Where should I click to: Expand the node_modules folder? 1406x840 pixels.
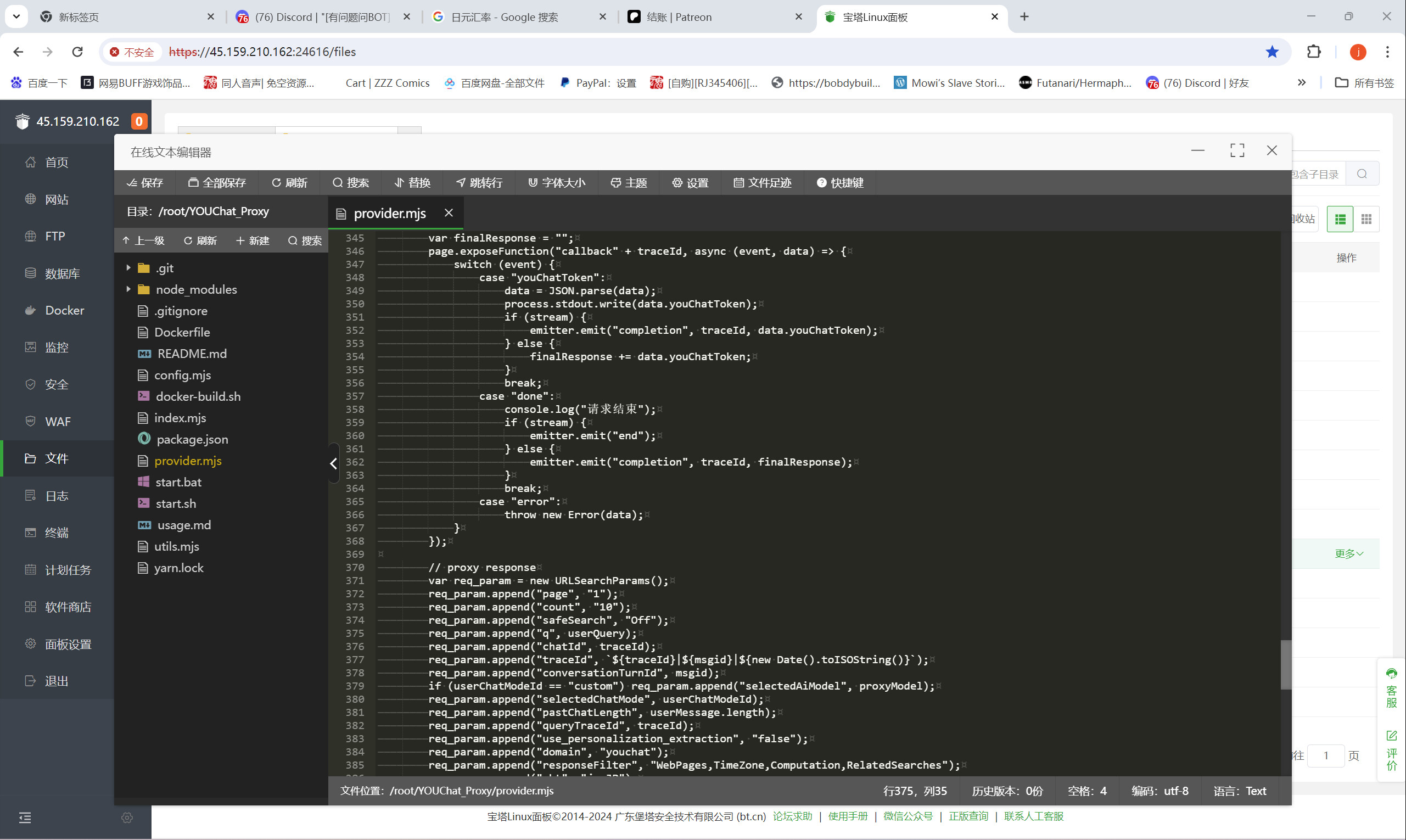point(128,289)
